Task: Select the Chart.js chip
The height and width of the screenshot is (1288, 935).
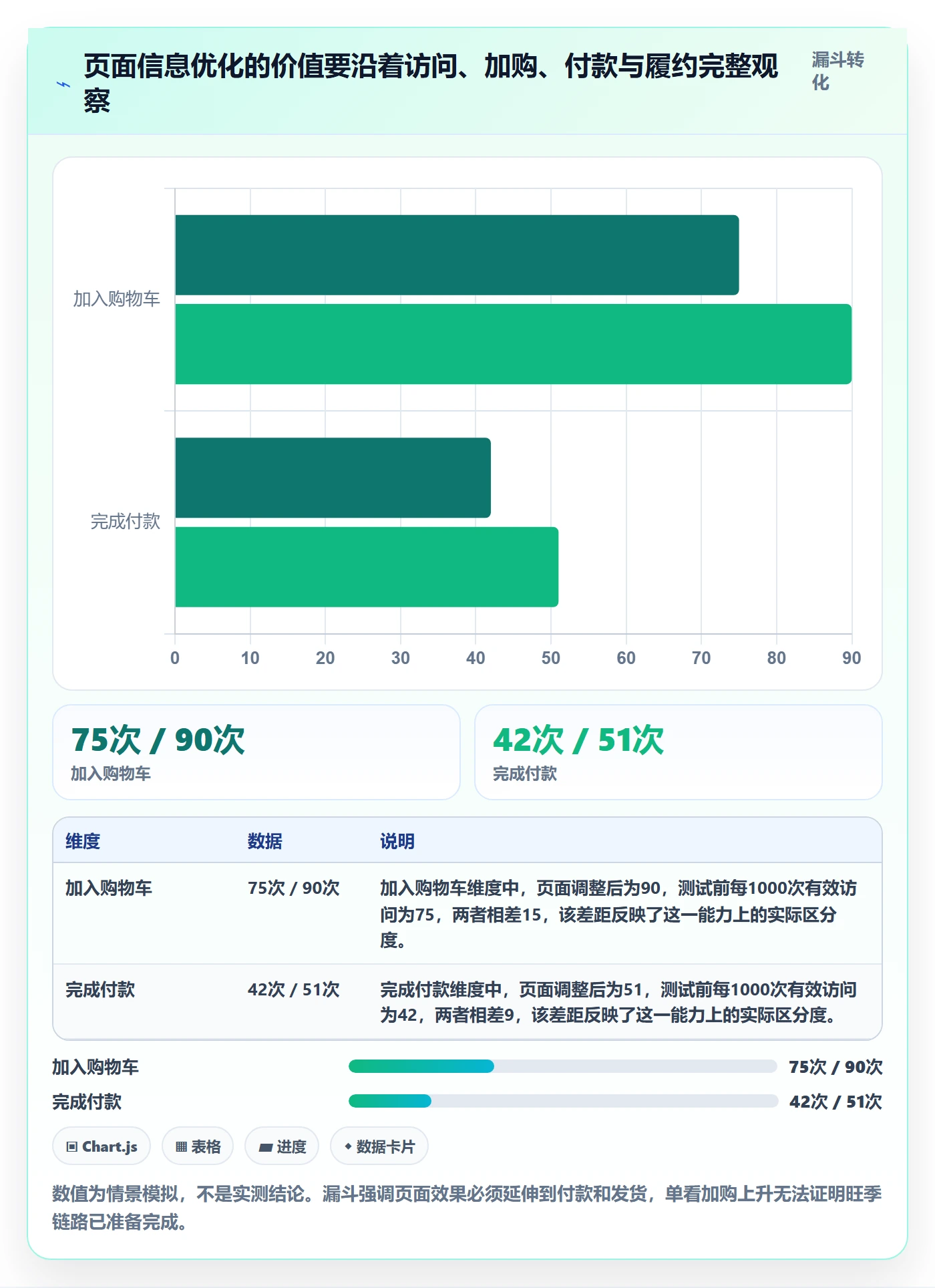Action: pyautogui.click(x=102, y=1146)
